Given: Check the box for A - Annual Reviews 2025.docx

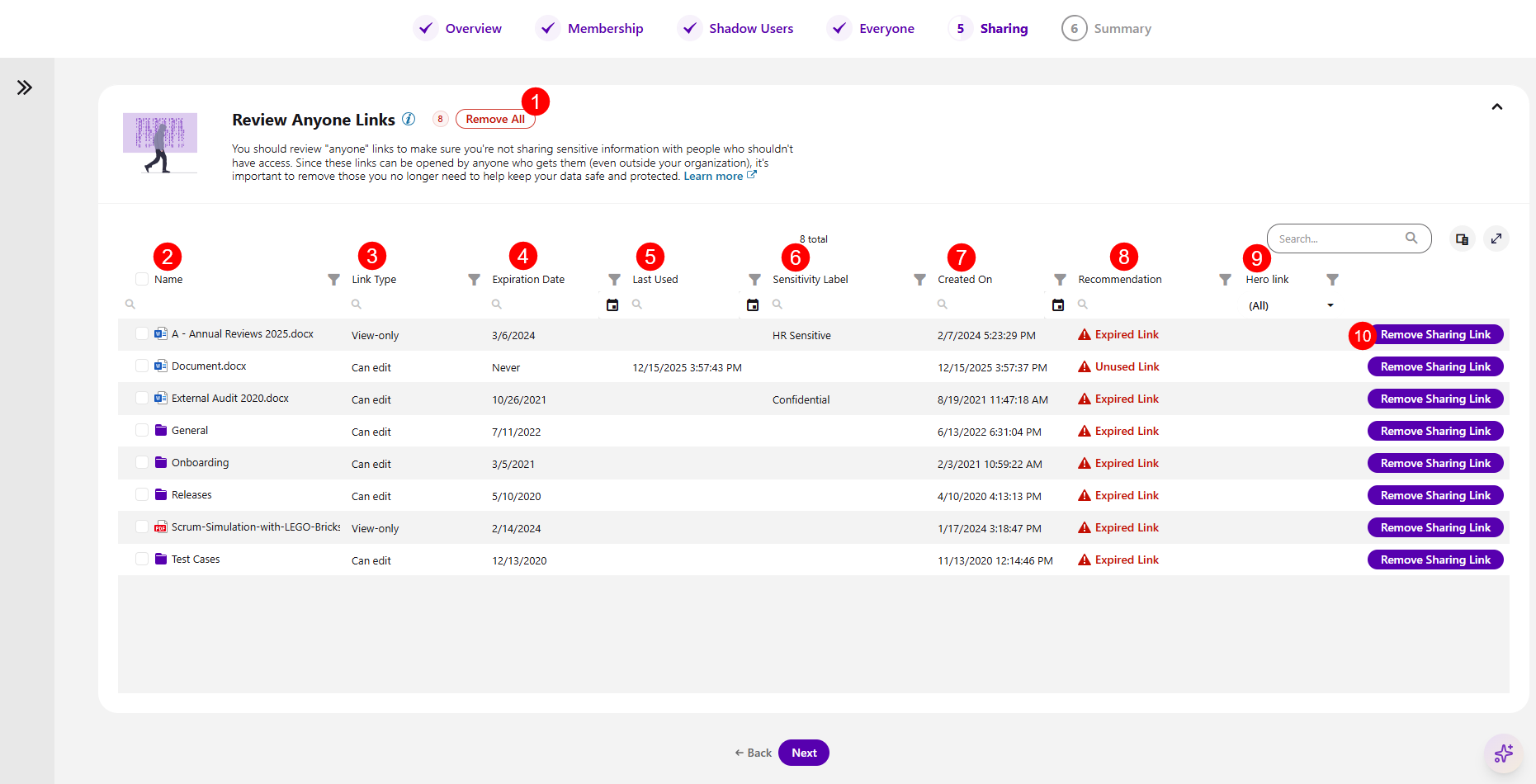Looking at the screenshot, I should [142, 333].
